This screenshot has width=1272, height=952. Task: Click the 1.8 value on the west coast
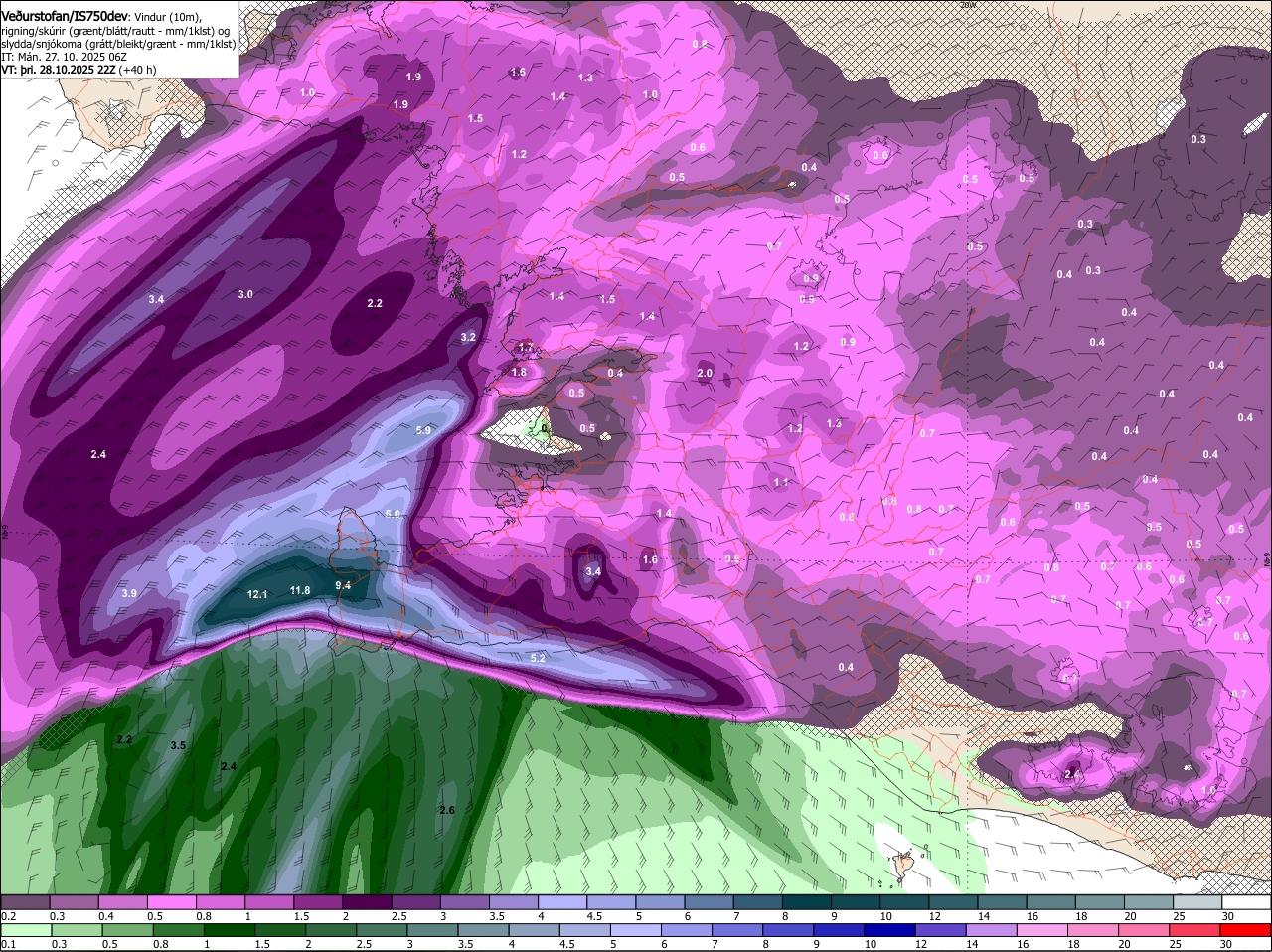coord(519,372)
